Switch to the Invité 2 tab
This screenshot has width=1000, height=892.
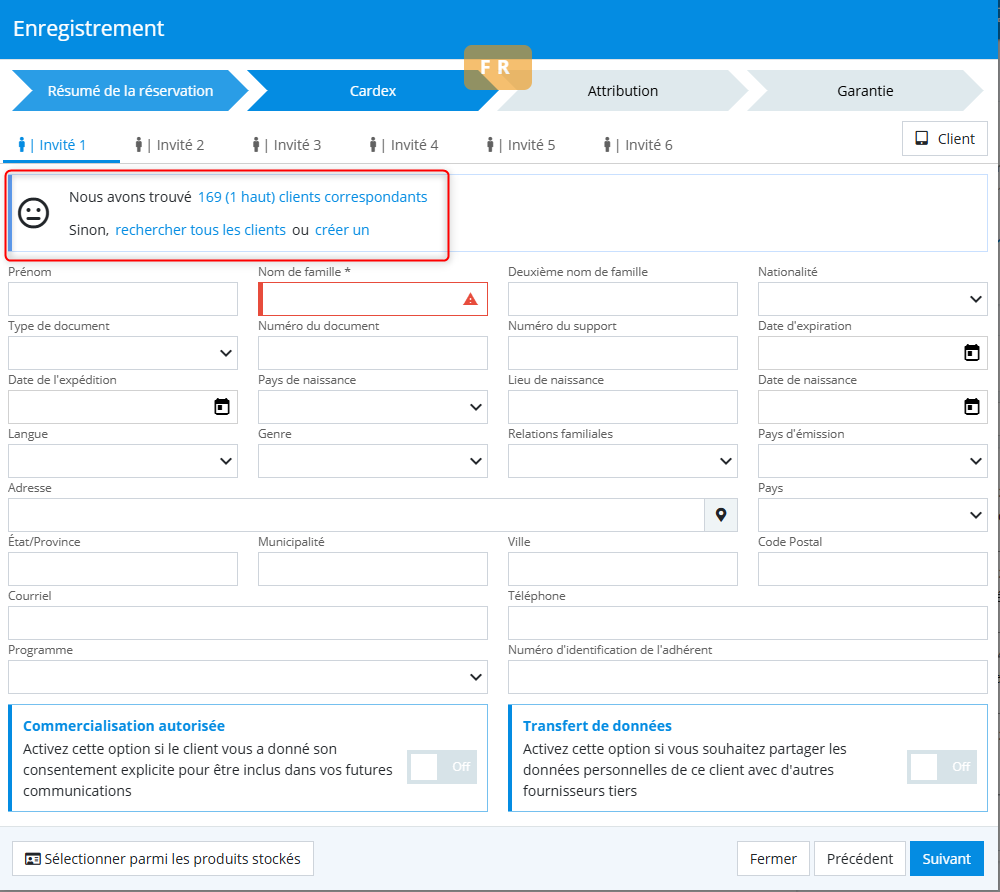click(x=170, y=145)
